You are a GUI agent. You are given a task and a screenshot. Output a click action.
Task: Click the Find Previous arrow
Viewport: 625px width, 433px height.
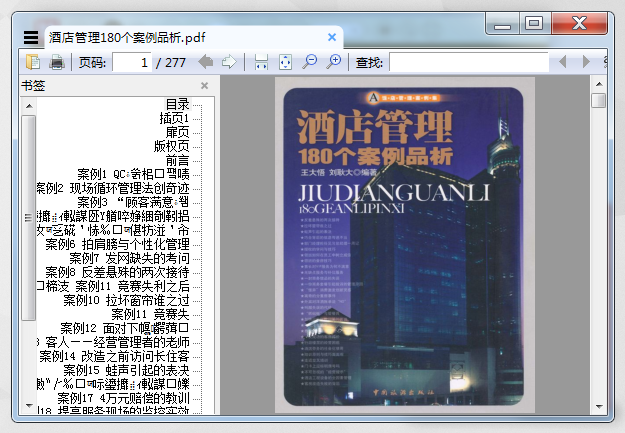tap(562, 63)
